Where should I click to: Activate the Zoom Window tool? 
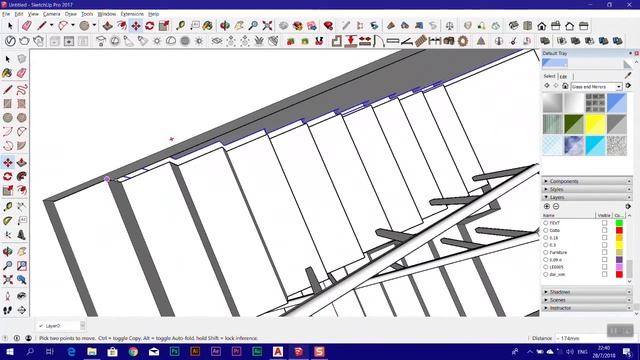22,266
